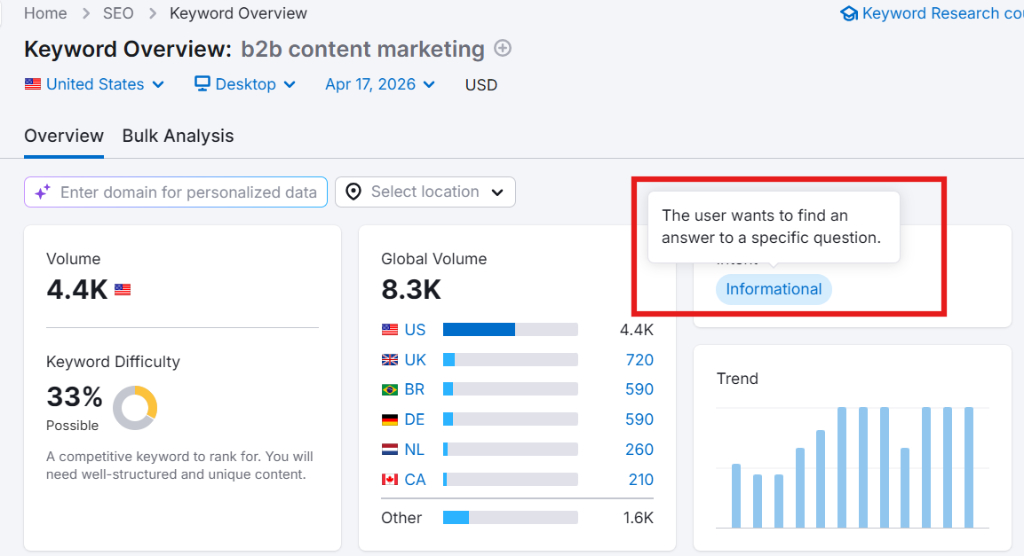Click the Informational intent badge
The width and height of the screenshot is (1024, 556).
tap(773, 289)
